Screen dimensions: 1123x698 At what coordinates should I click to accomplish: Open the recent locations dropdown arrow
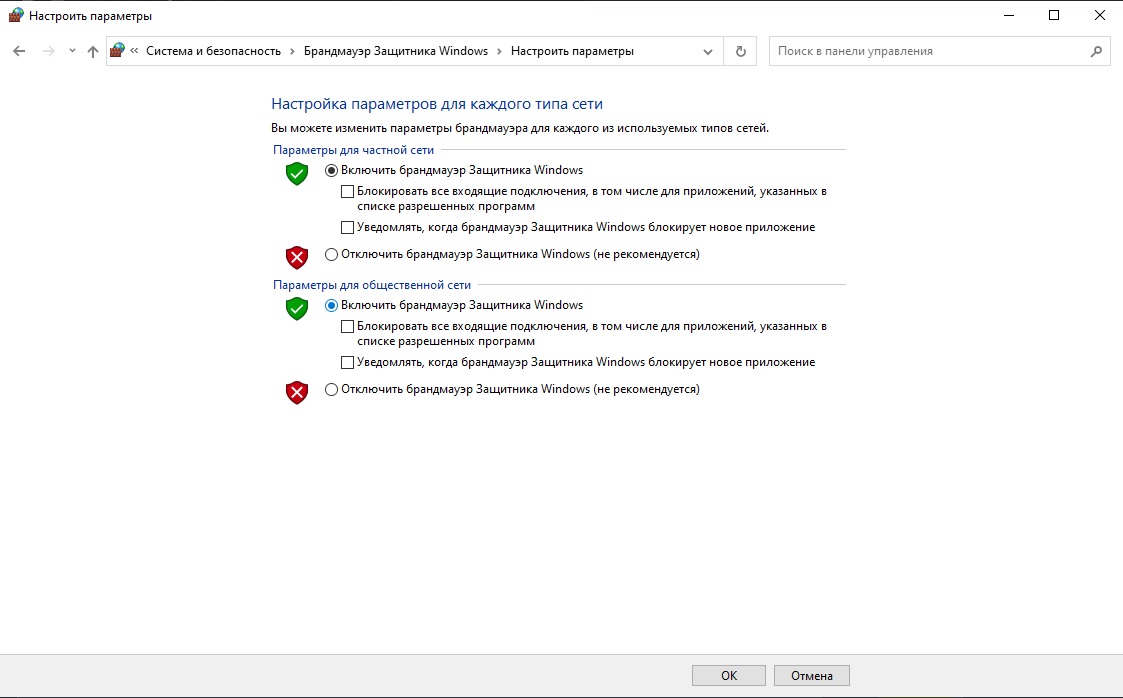point(72,51)
